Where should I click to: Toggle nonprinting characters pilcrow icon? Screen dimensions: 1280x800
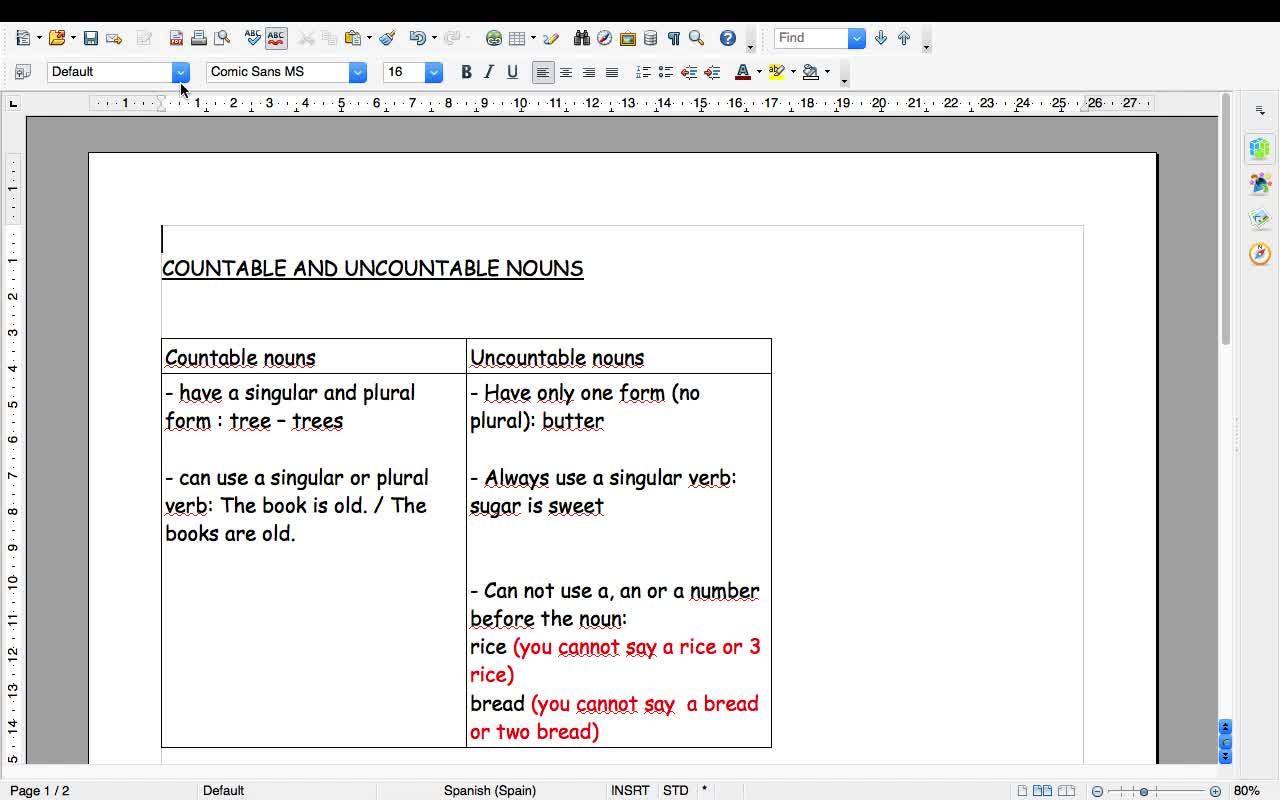[x=674, y=38]
